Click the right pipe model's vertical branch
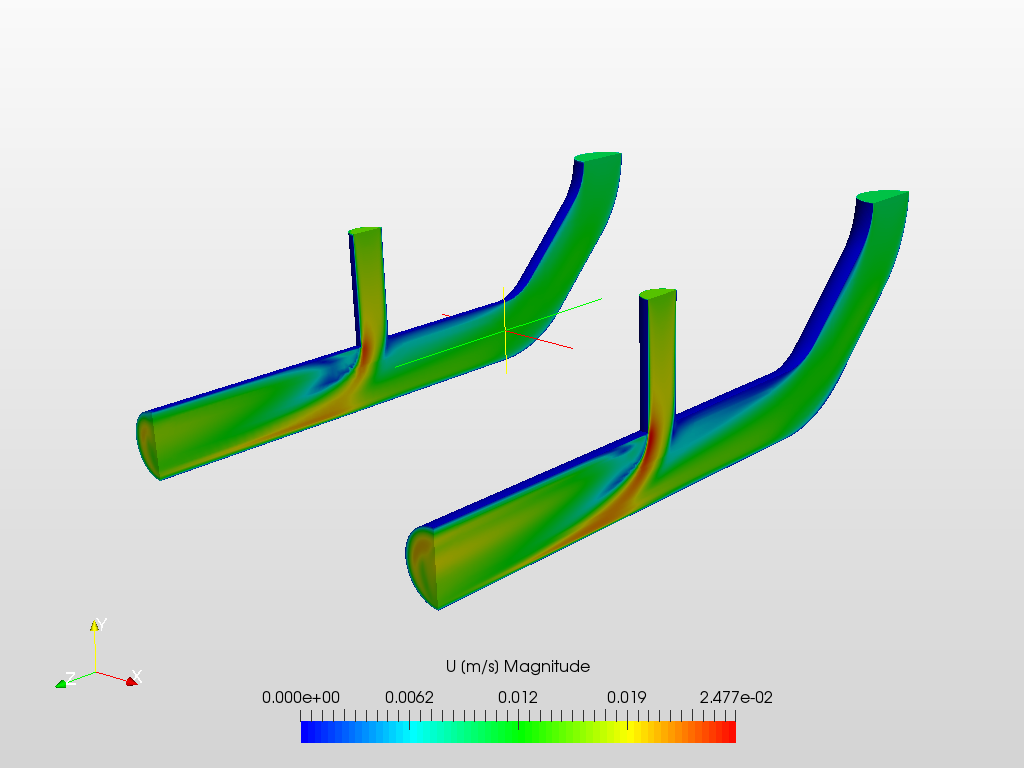Viewport: 1024px width, 768px height. click(658, 359)
